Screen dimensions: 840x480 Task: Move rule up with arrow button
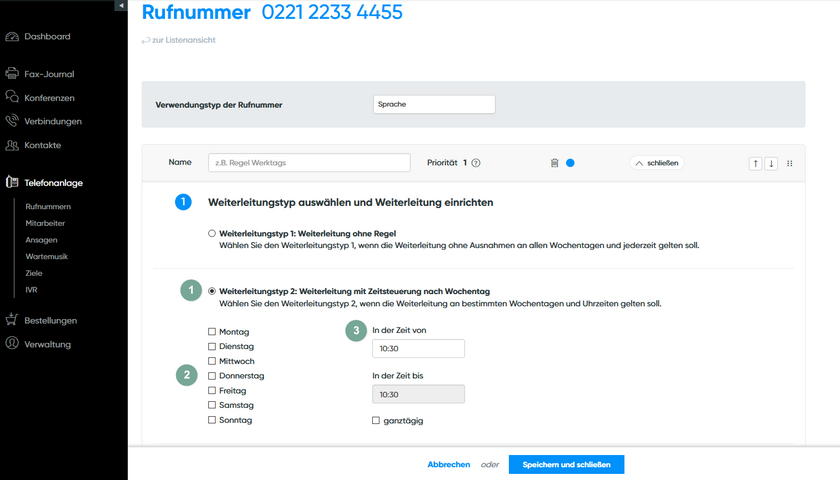click(x=756, y=163)
